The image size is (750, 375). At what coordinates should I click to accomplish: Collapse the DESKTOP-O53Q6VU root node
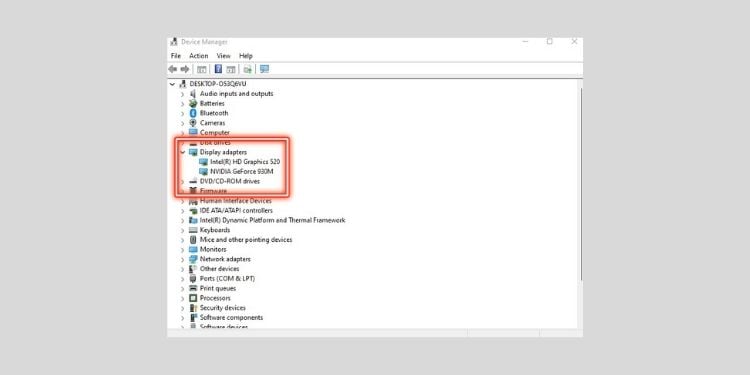click(172, 84)
